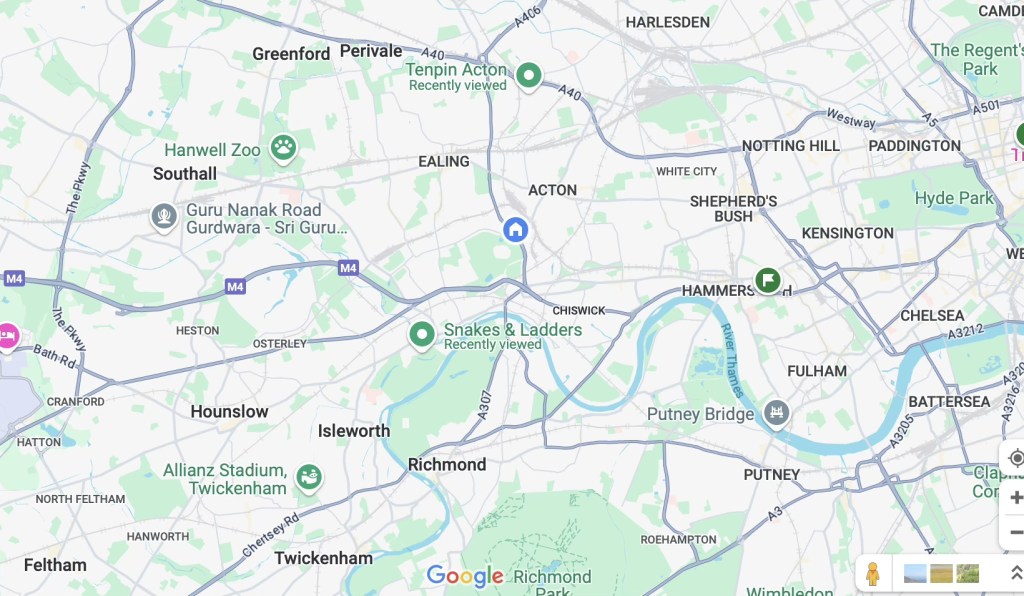Select the Richmond Park label
The width and height of the screenshot is (1024, 596).
click(552, 584)
